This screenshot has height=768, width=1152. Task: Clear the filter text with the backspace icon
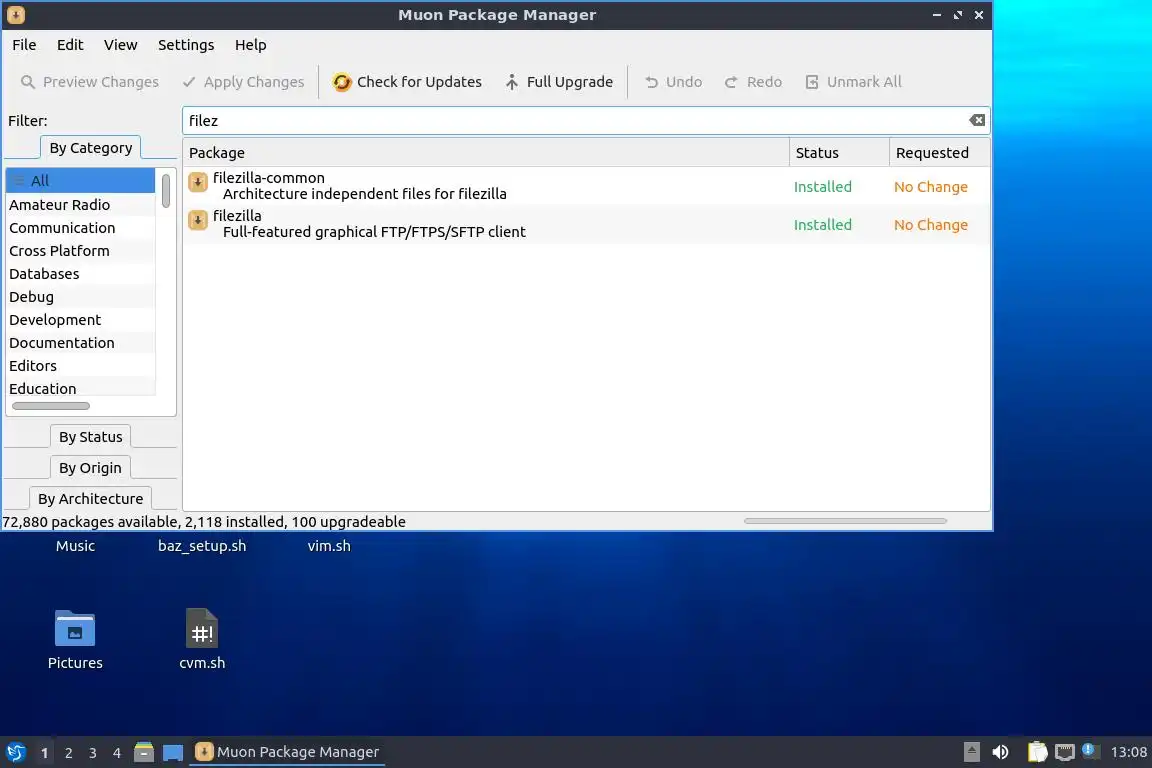[977, 121]
